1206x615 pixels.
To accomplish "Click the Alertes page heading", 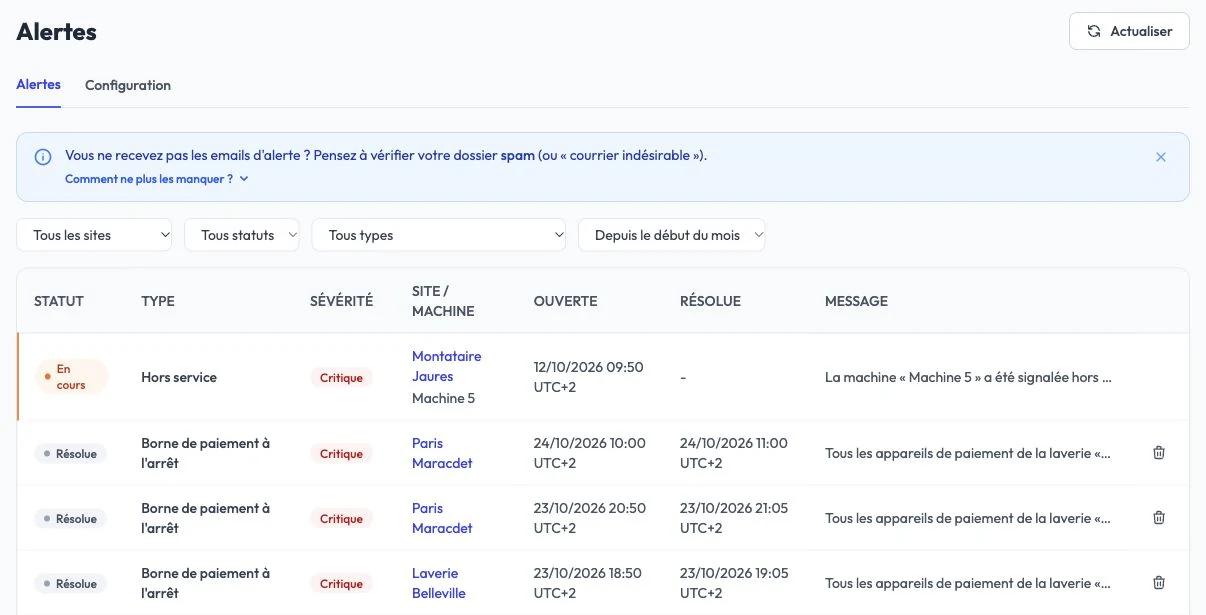I will [56, 31].
